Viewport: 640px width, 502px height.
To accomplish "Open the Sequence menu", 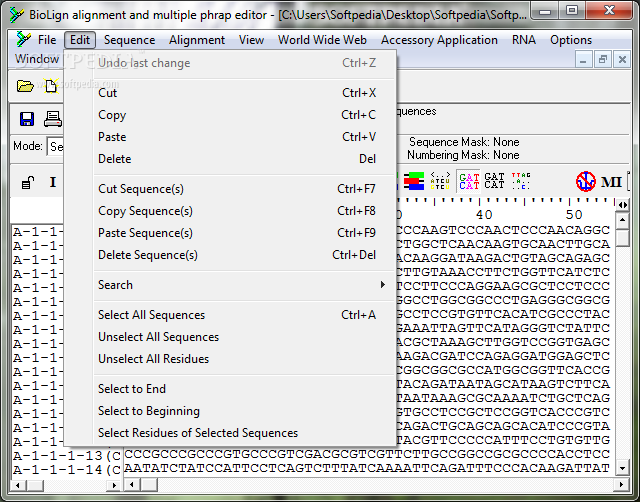I will pyautogui.click(x=129, y=40).
